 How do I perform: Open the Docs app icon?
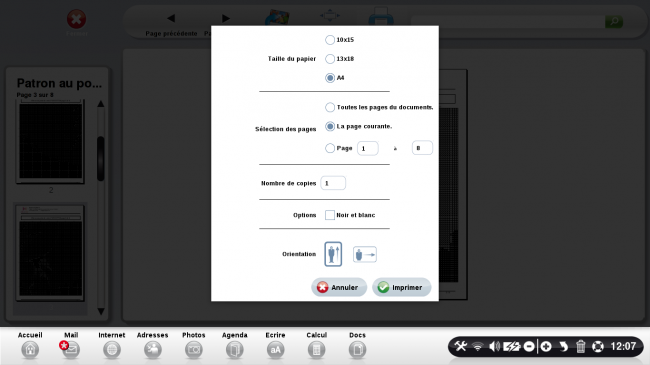[357, 350]
